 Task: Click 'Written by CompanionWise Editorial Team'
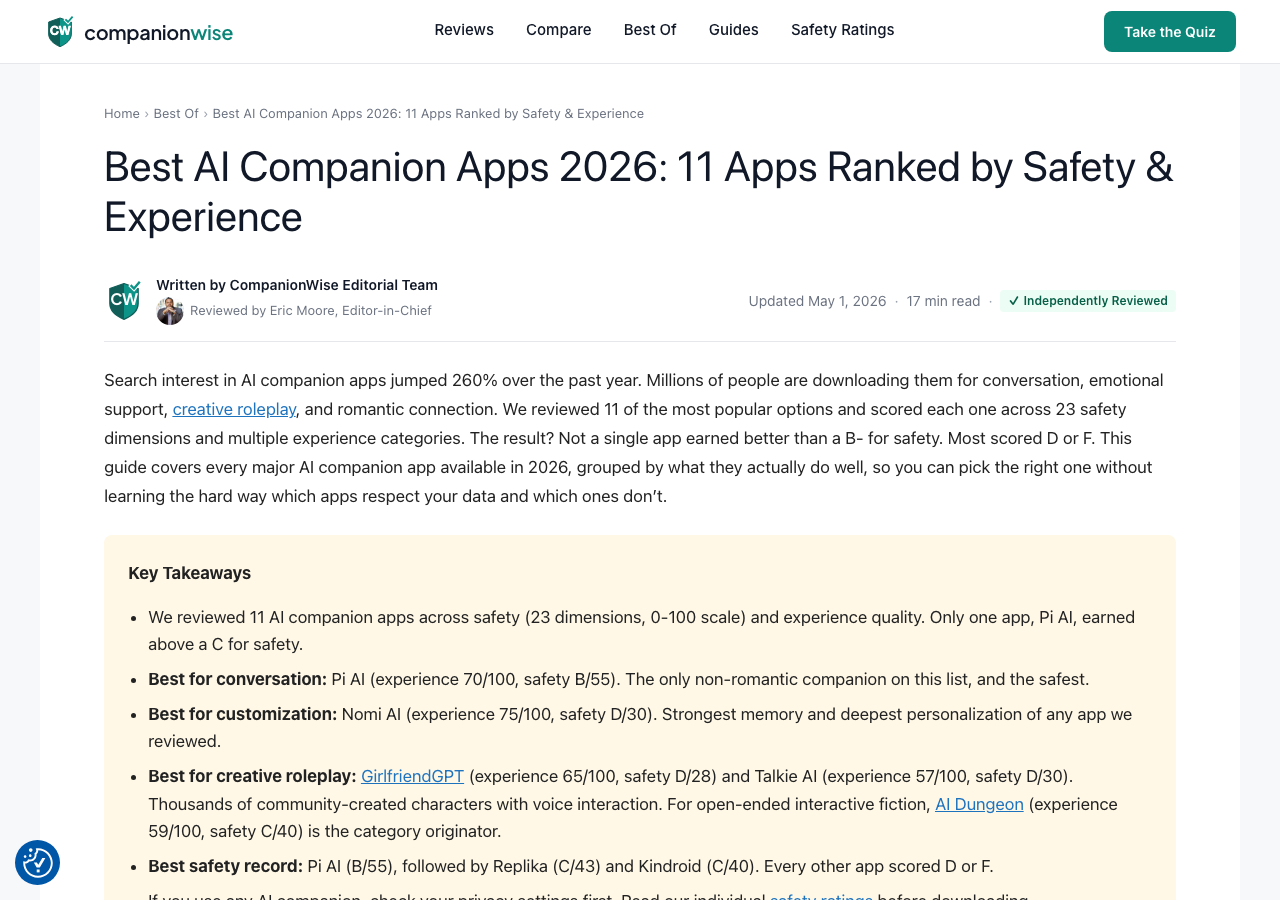click(297, 285)
